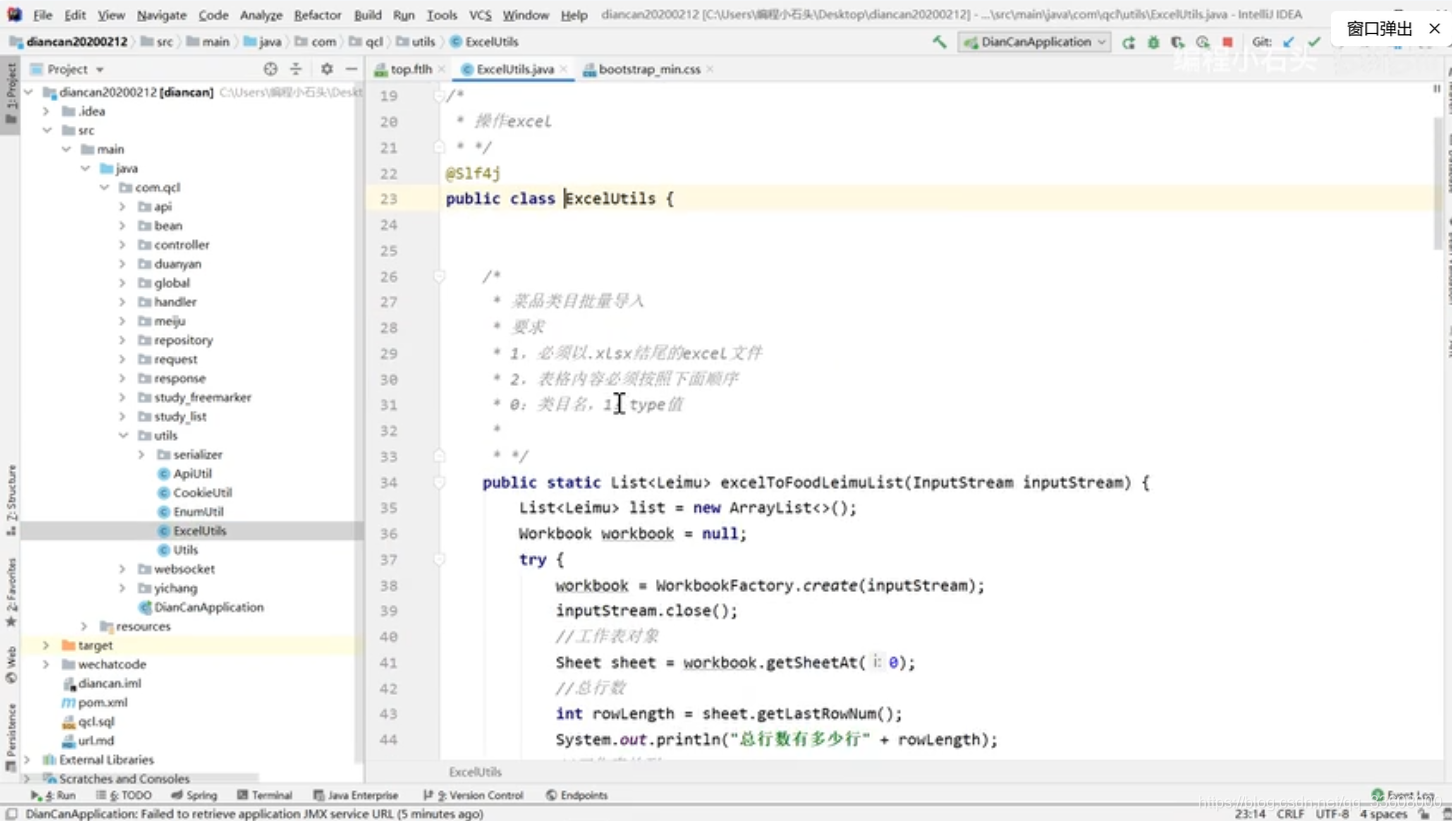Viewport: 1452px width, 821px height.
Task: Toggle fold marker on line 26 comment
Action: 439,276
